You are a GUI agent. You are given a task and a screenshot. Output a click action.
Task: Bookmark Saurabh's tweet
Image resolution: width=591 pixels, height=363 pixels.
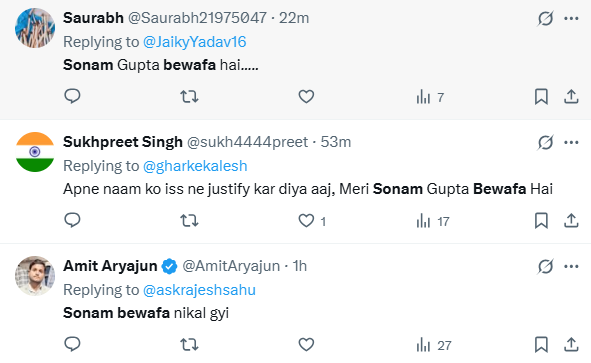[x=541, y=96]
